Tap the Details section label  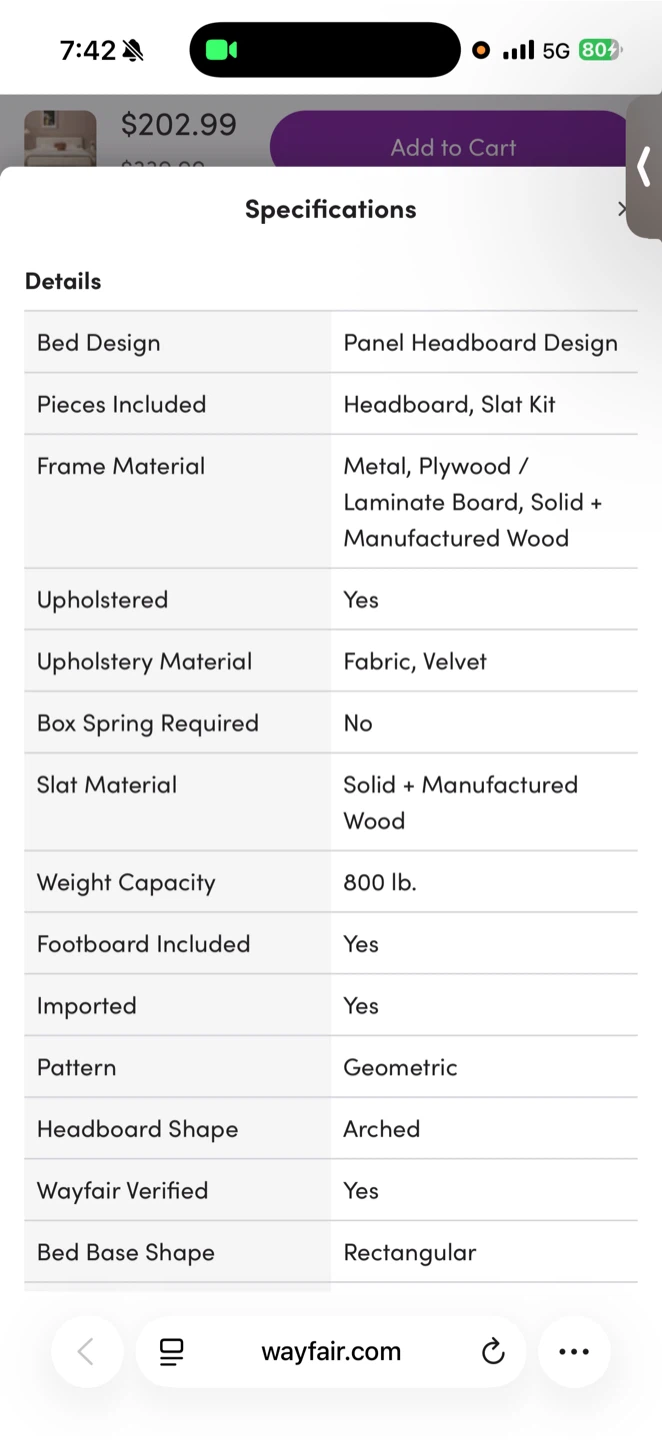click(x=63, y=281)
